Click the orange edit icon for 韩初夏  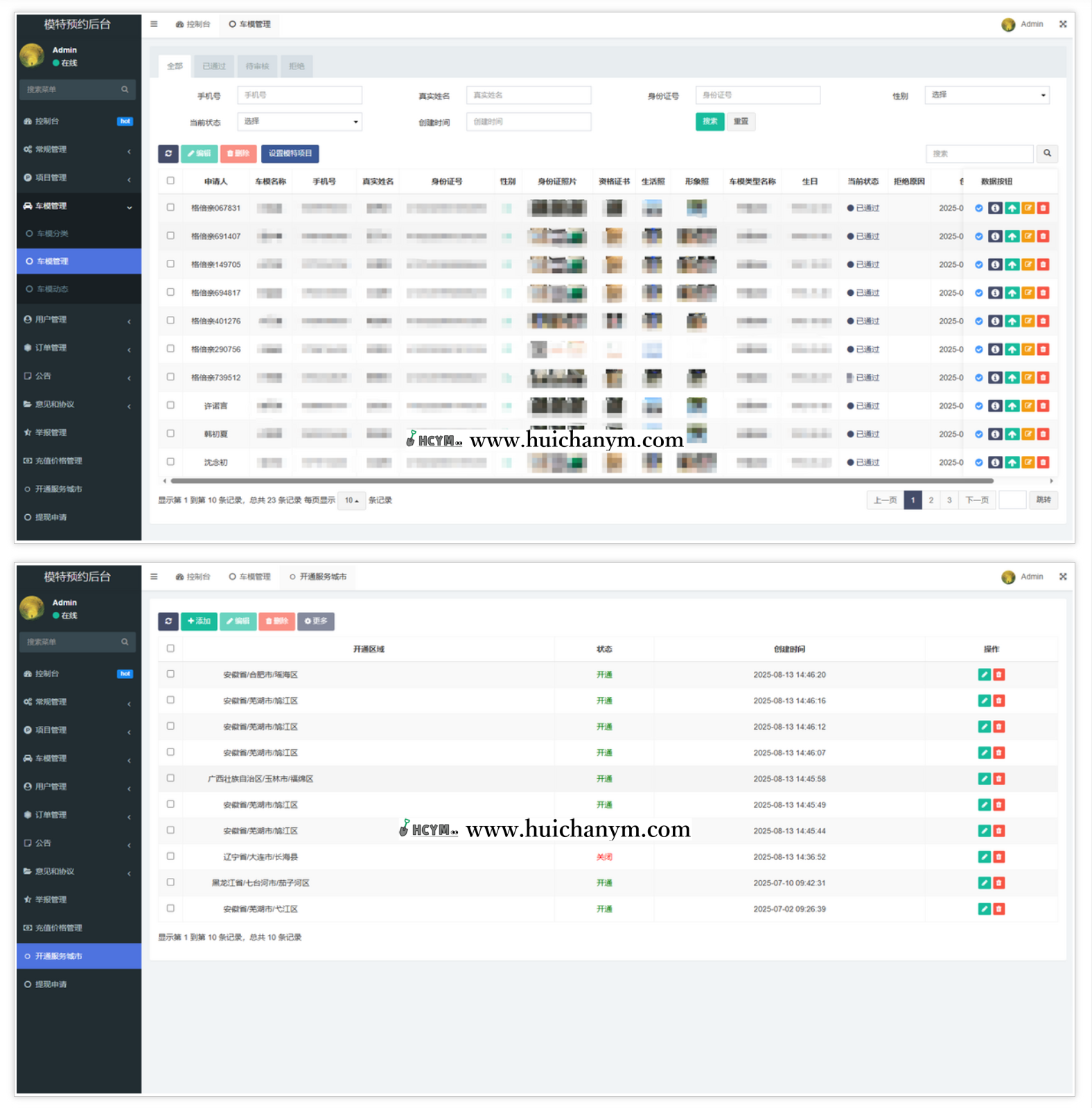[x=1028, y=434]
